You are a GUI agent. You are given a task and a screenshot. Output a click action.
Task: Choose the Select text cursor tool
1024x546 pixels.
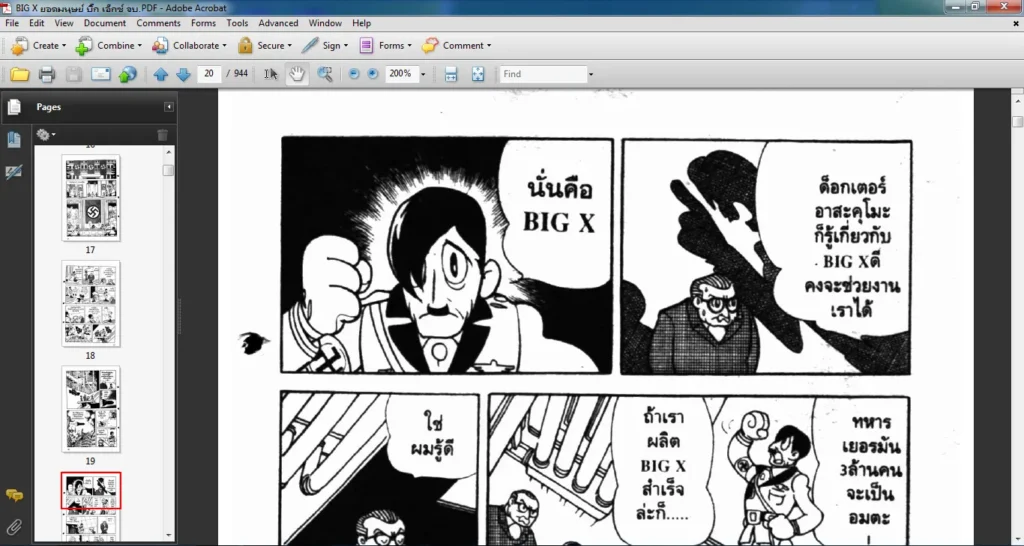[270, 74]
